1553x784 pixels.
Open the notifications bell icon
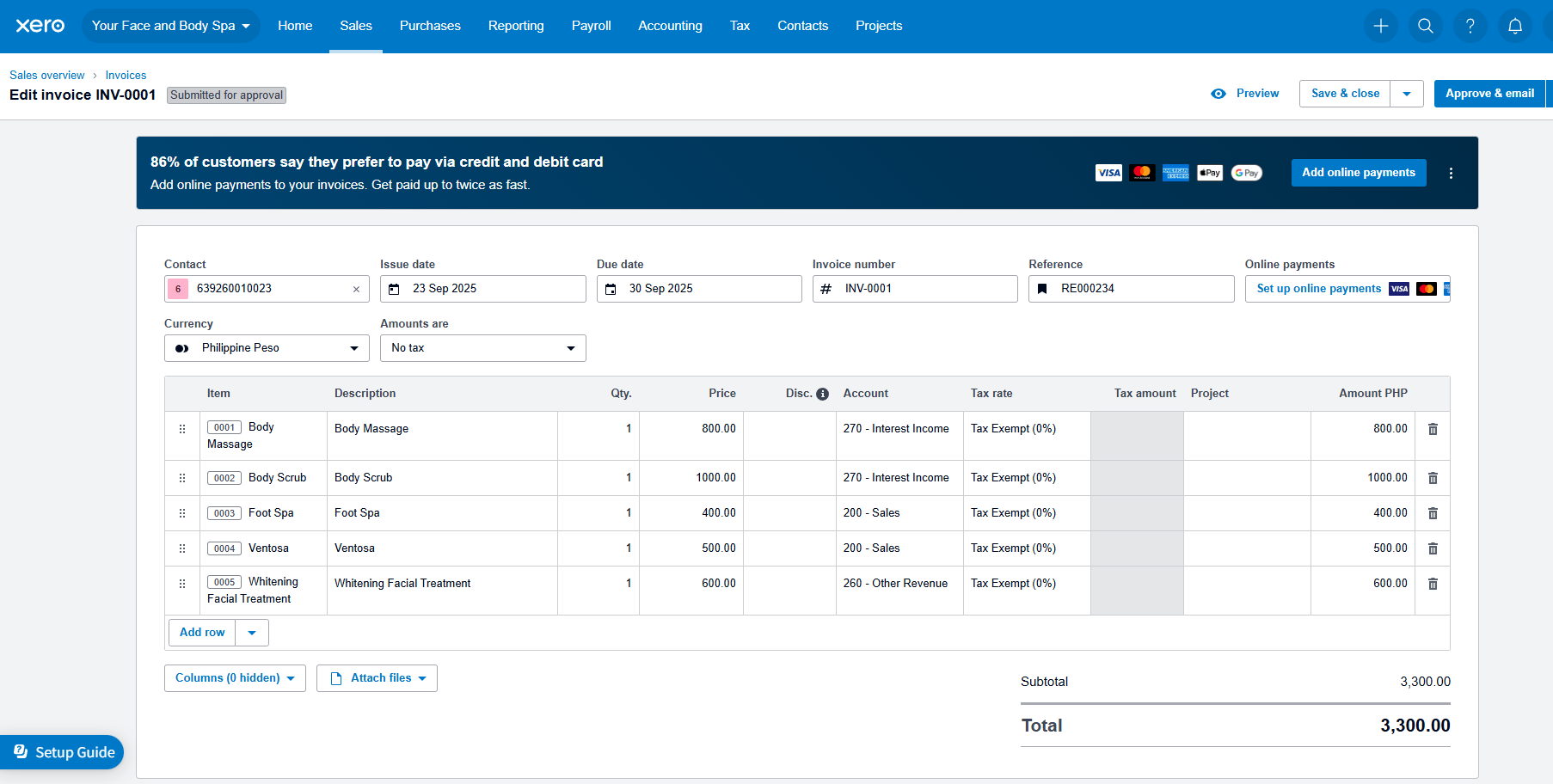(1514, 26)
